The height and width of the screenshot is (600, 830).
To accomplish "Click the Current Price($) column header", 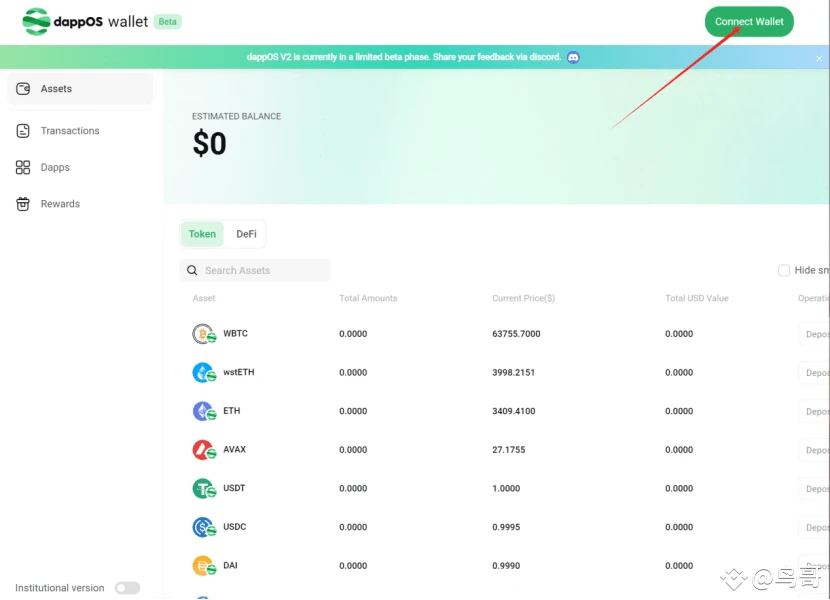I will pos(524,298).
